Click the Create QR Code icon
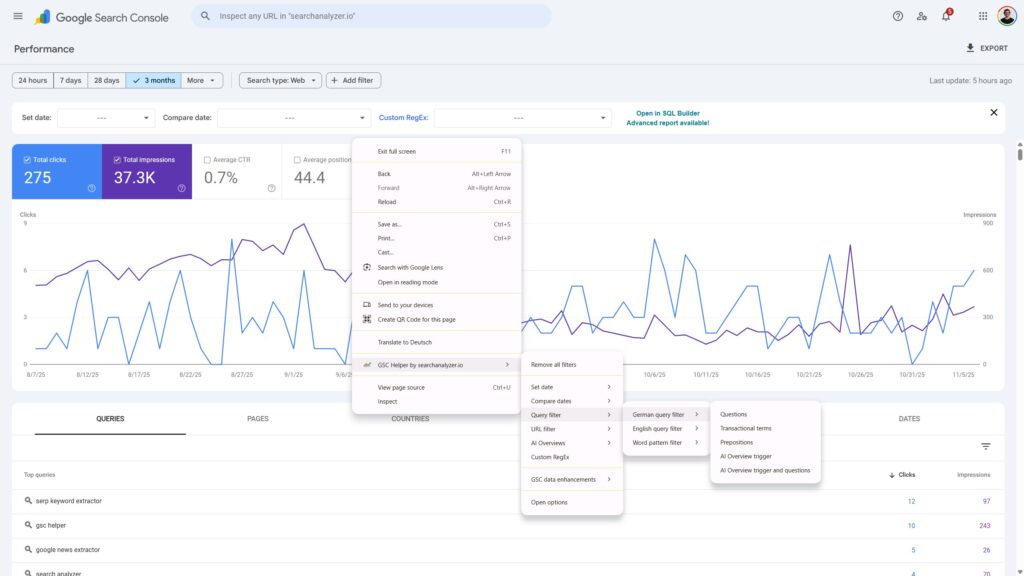This screenshot has height=576, width=1024. 367,319
